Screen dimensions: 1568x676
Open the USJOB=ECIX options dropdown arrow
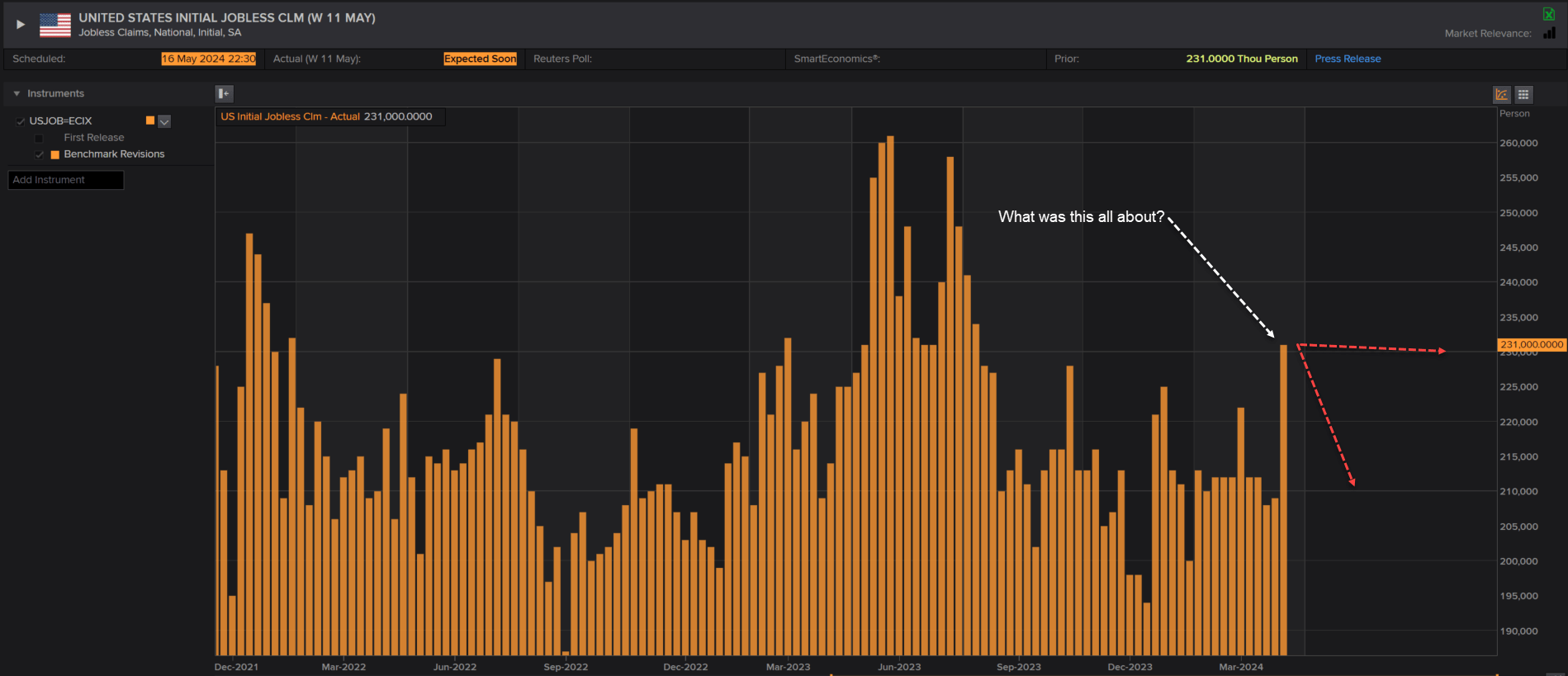pos(164,121)
